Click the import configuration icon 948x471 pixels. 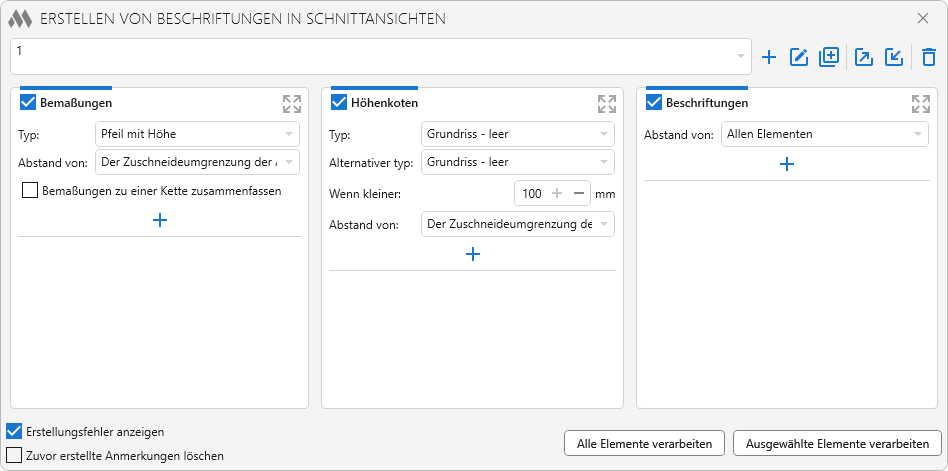click(x=894, y=58)
